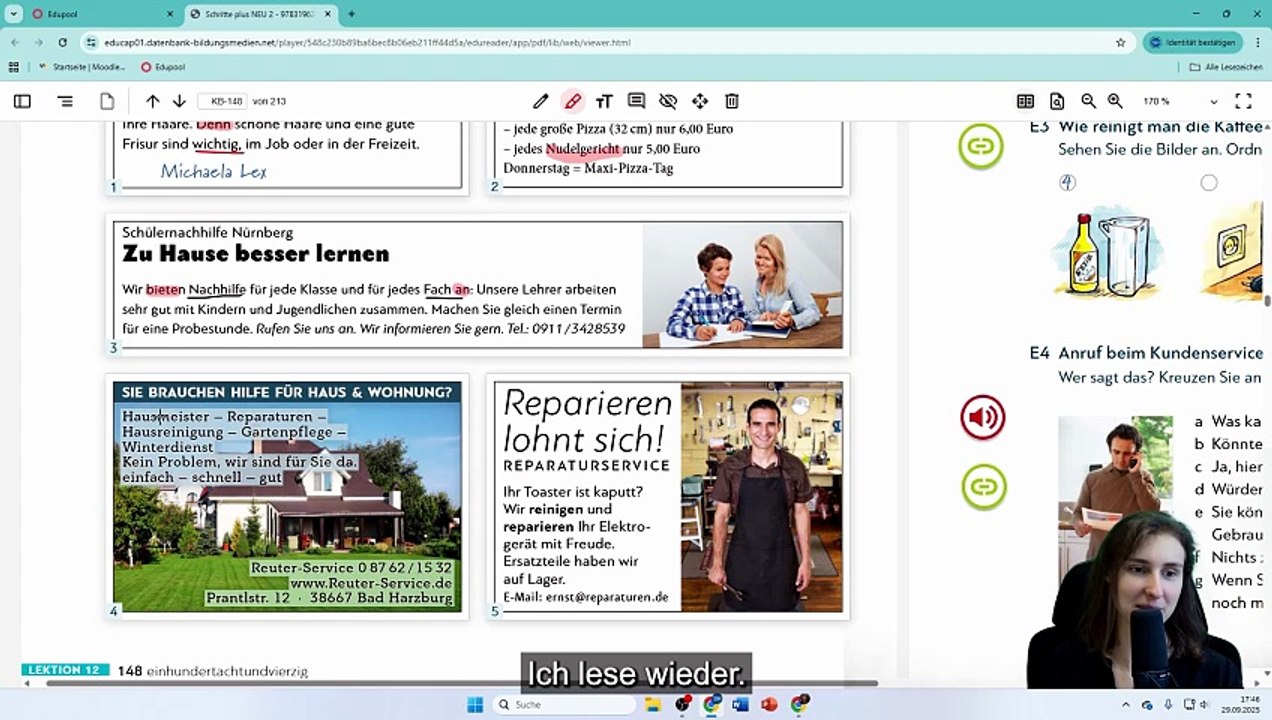This screenshot has height=720, width=1272.
Task: Click the taskbar Suche search box
Action: click(564, 705)
